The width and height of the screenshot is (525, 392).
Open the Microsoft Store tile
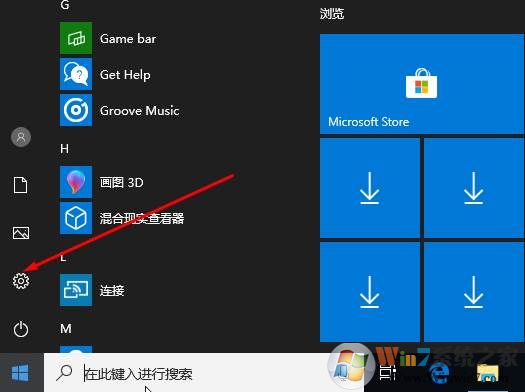tap(422, 84)
